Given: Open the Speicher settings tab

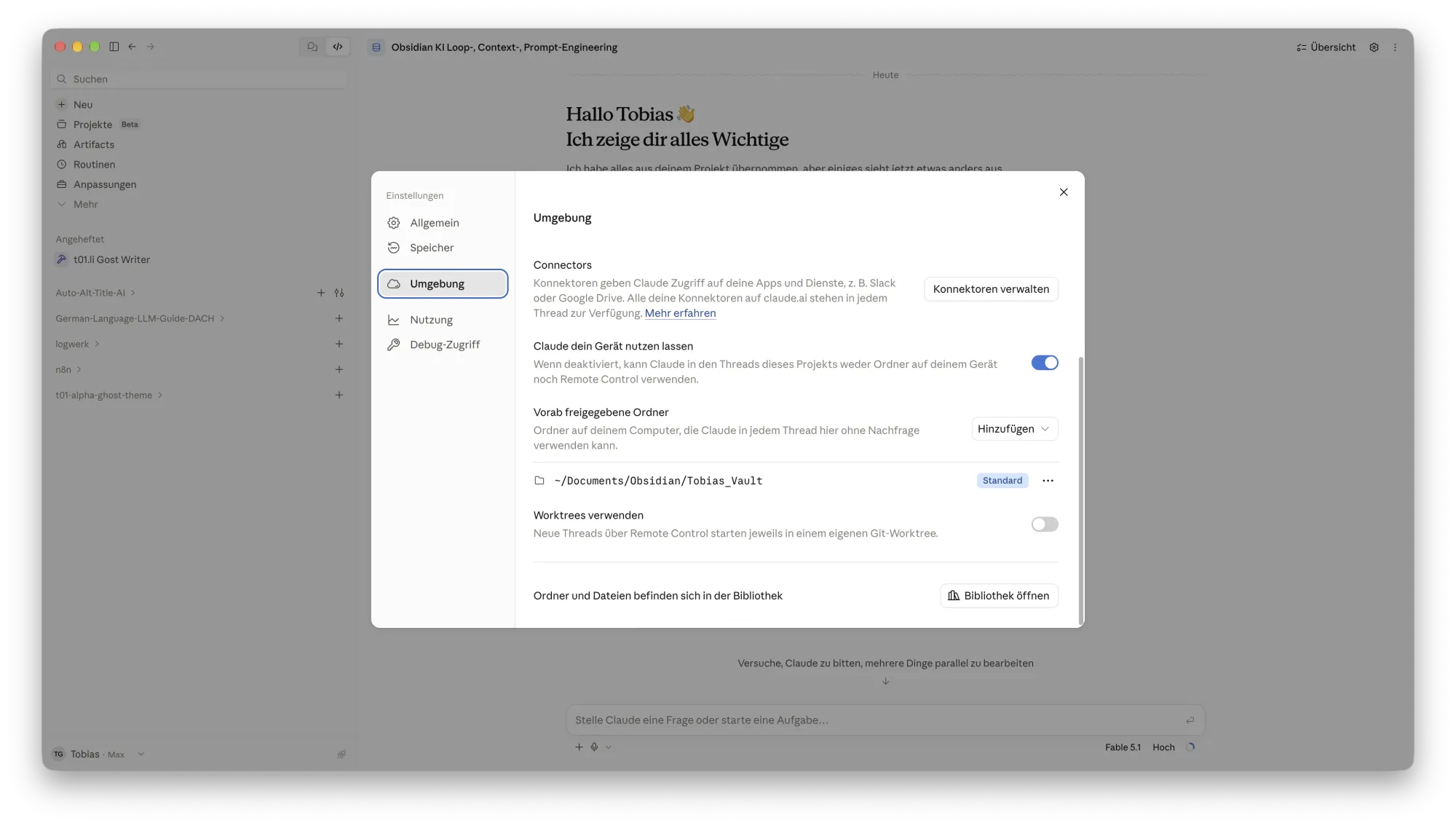Looking at the screenshot, I should (x=443, y=248).
